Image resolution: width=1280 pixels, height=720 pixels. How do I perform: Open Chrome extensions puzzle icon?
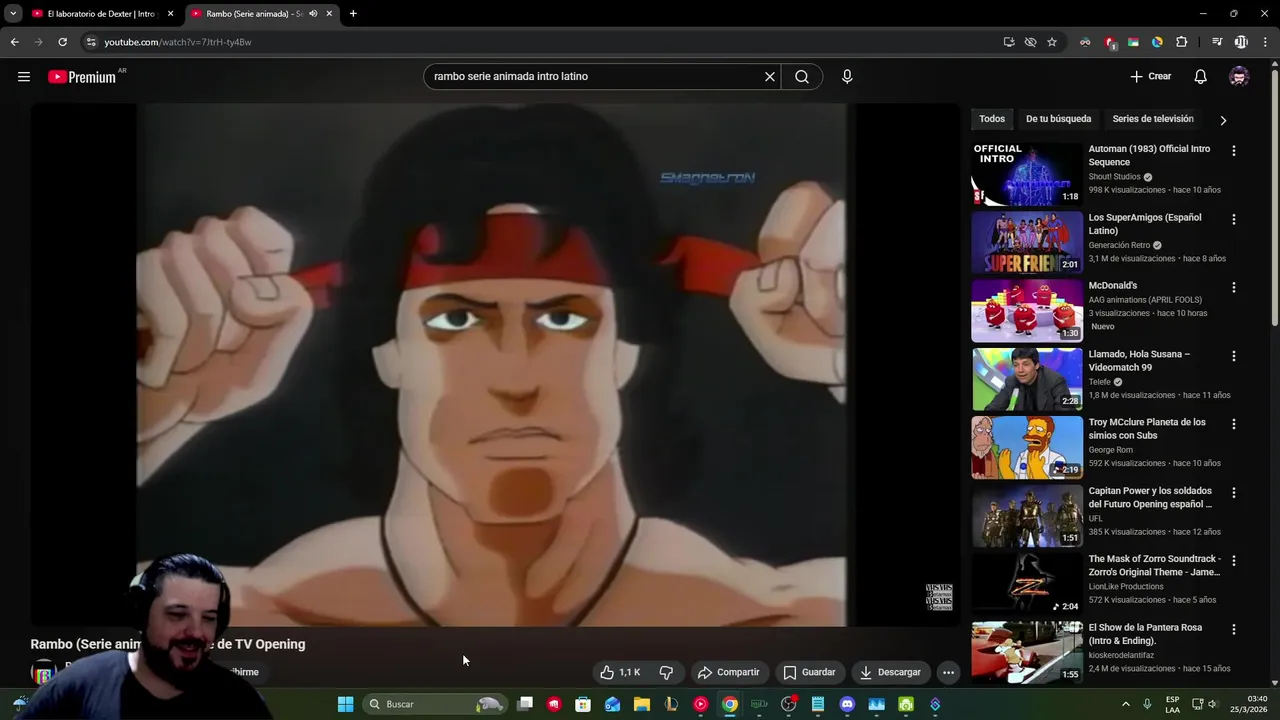coord(1182,42)
